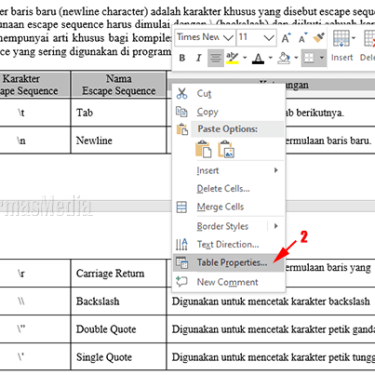This screenshot has height=375, width=375.
Task: Select the Format Painter brush icon
Action: tap(319, 38)
